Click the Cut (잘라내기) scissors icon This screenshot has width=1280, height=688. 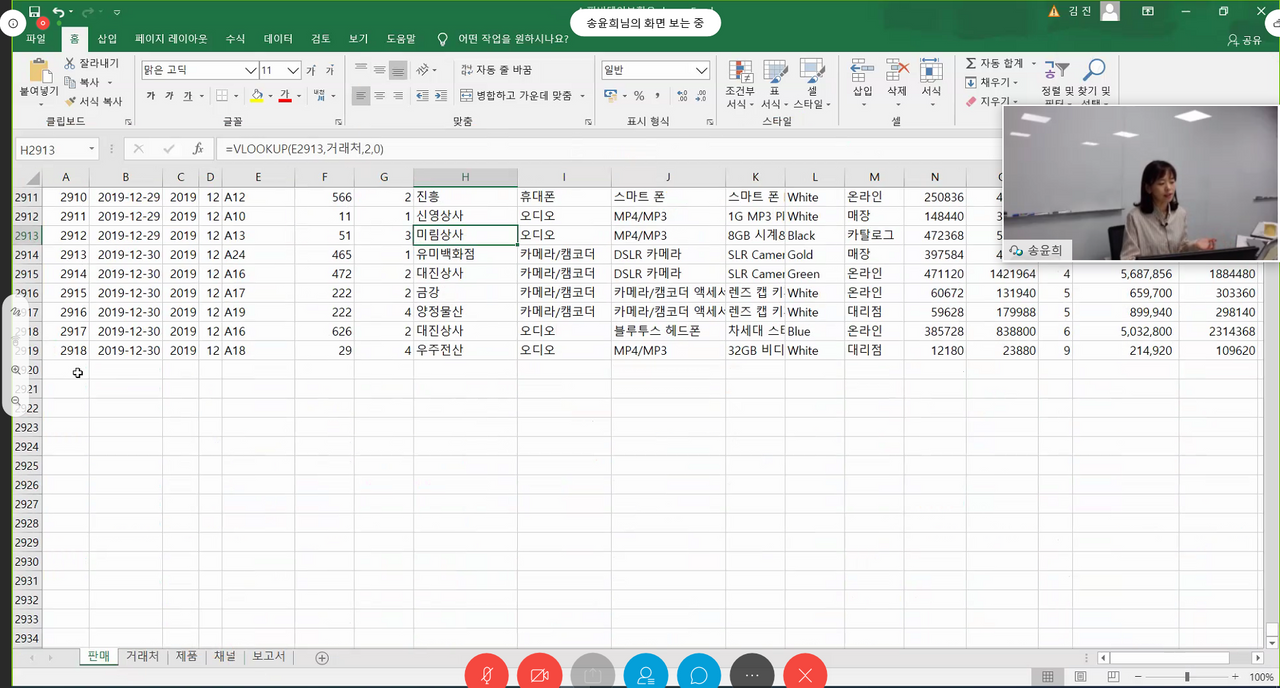[x=71, y=63]
